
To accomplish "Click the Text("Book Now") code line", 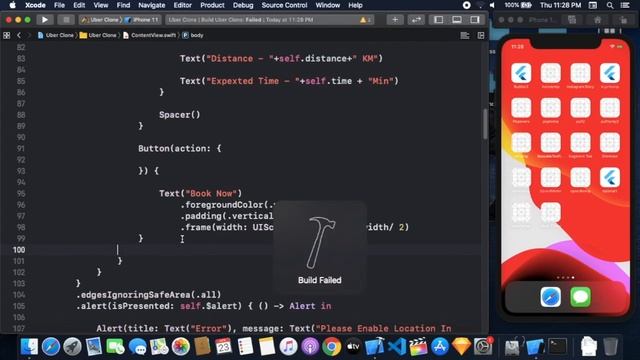I will 200,193.
